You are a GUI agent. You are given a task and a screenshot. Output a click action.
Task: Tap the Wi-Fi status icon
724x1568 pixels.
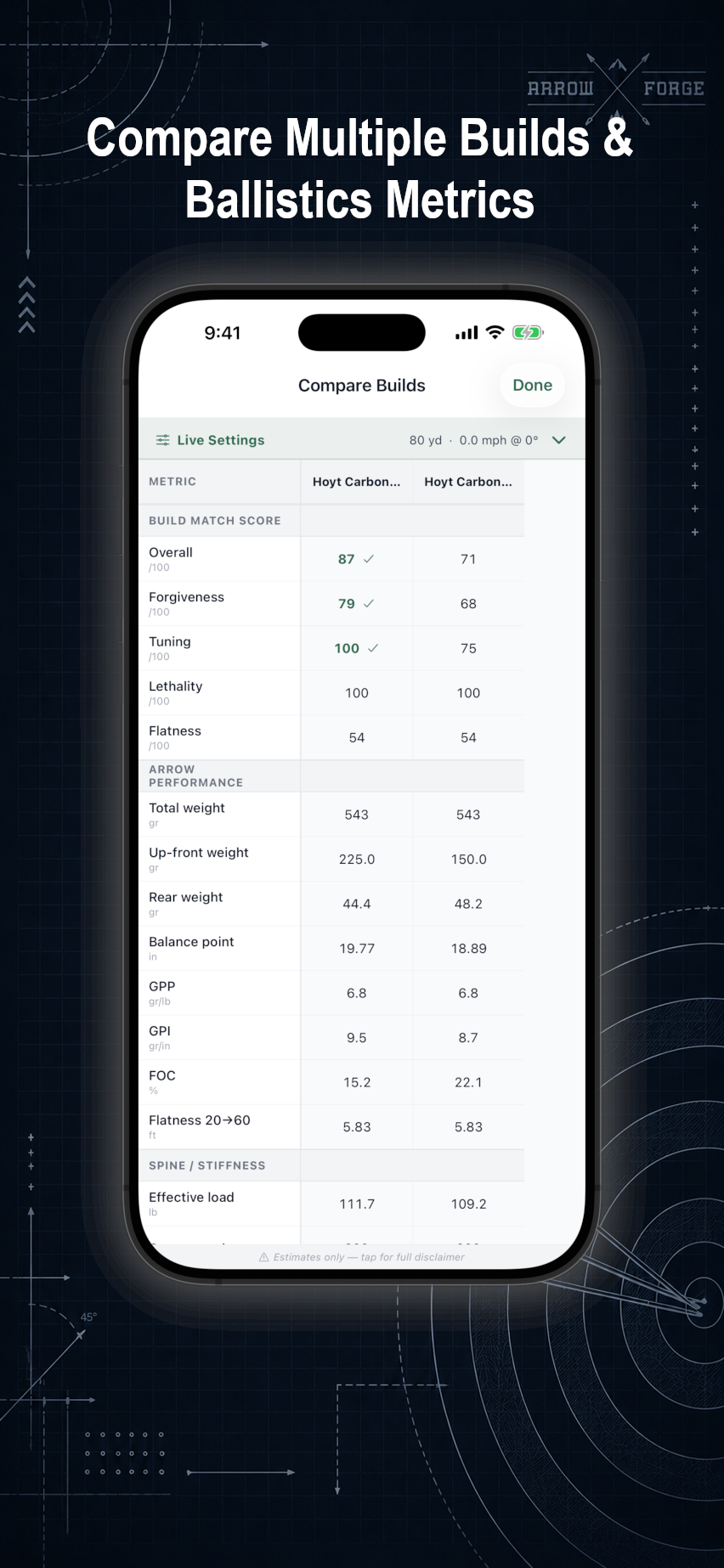tap(495, 333)
